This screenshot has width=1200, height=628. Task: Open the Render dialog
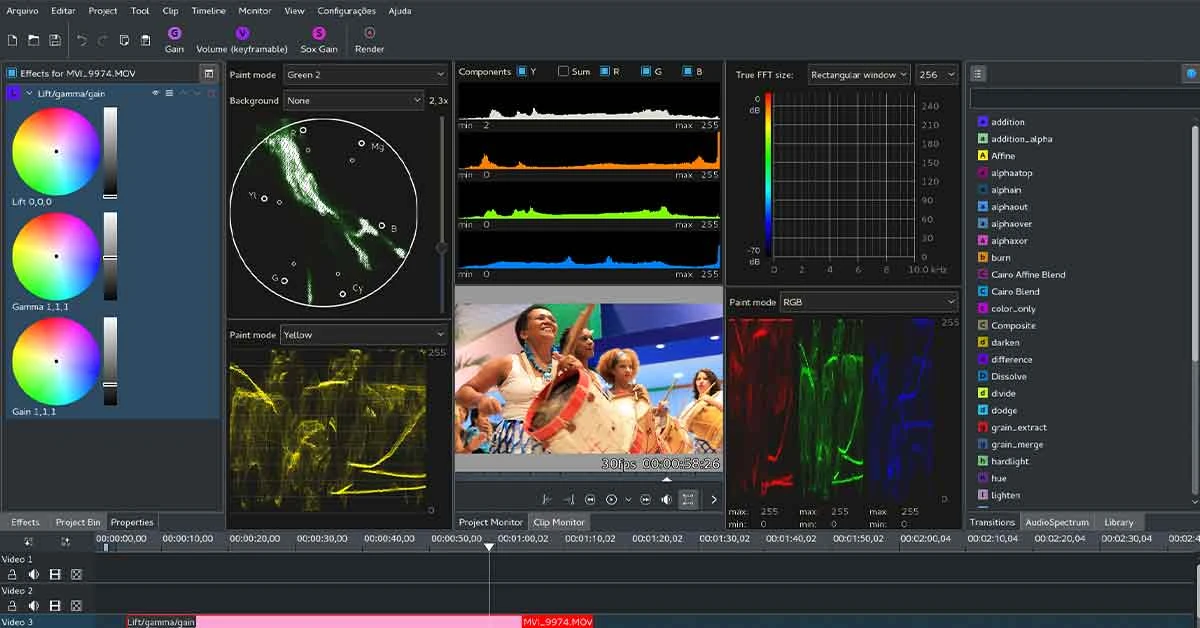click(x=369, y=40)
